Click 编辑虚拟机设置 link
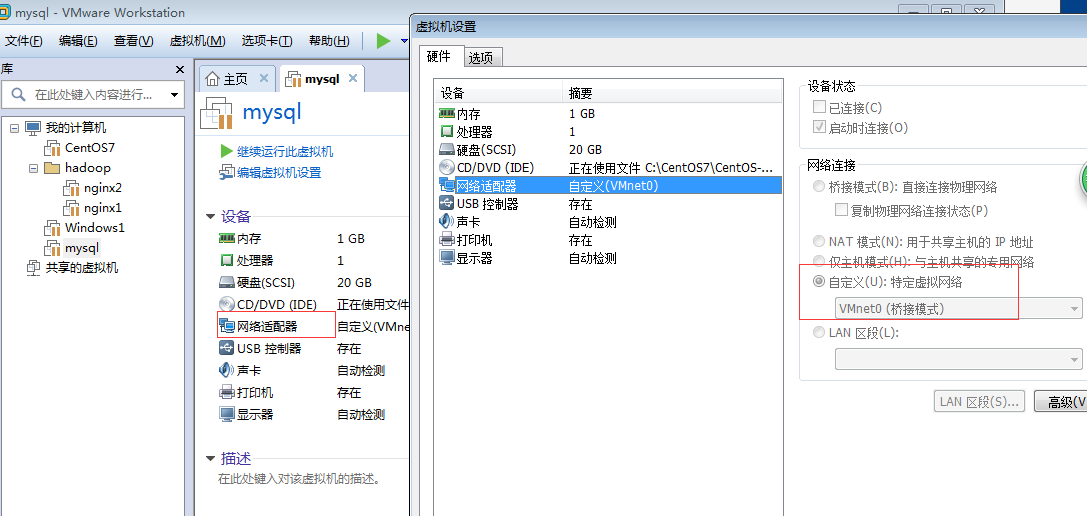Screen dimensions: 1087x516 click(x=279, y=173)
